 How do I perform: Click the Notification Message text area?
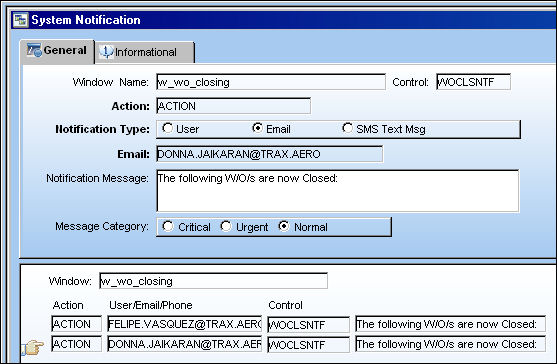(338, 191)
